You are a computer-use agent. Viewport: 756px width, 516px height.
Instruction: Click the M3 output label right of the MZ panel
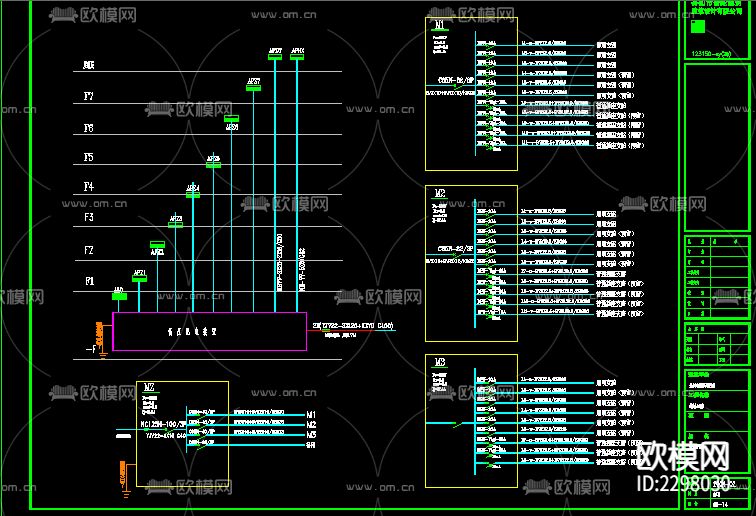311,435
